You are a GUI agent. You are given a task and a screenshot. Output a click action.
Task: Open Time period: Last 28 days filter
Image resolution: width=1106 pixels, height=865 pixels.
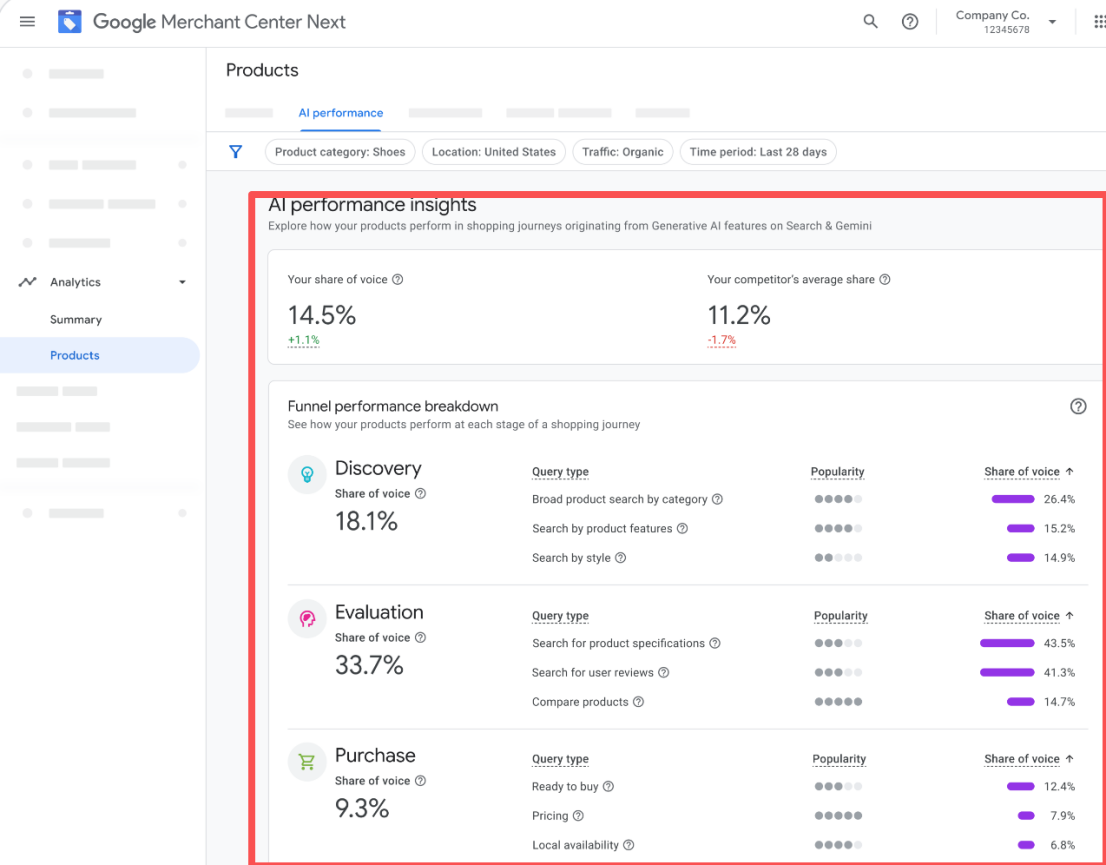(x=758, y=152)
